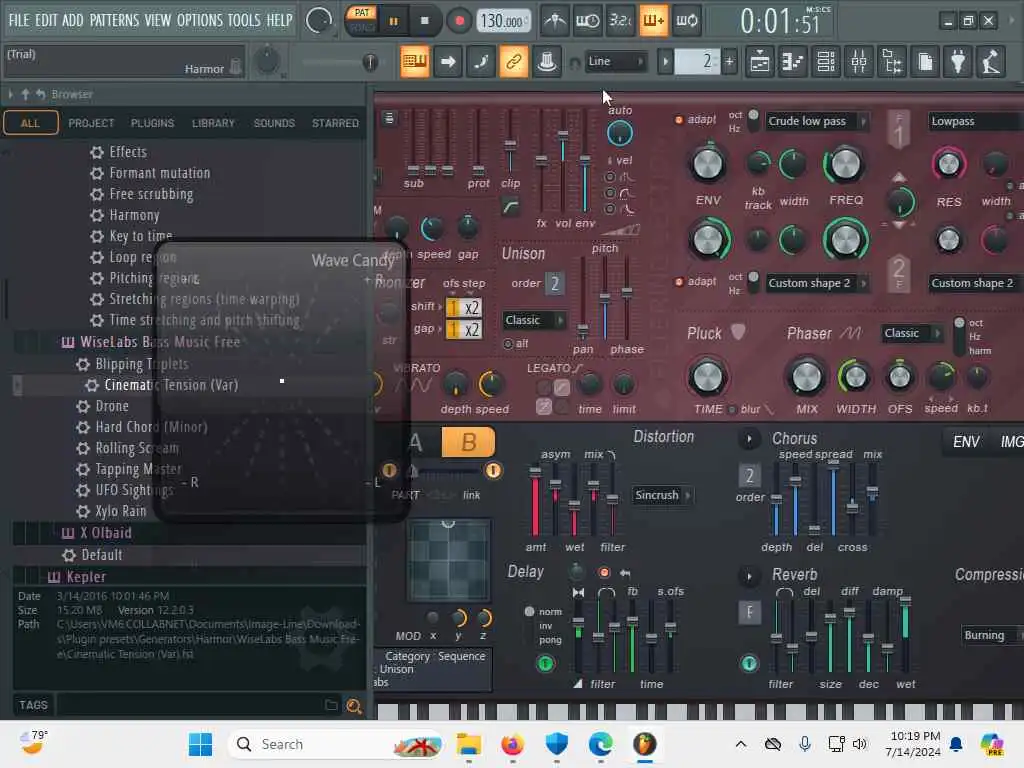Open the Piano roll view icon
Image resolution: width=1024 pixels, height=768 pixels.
point(793,62)
